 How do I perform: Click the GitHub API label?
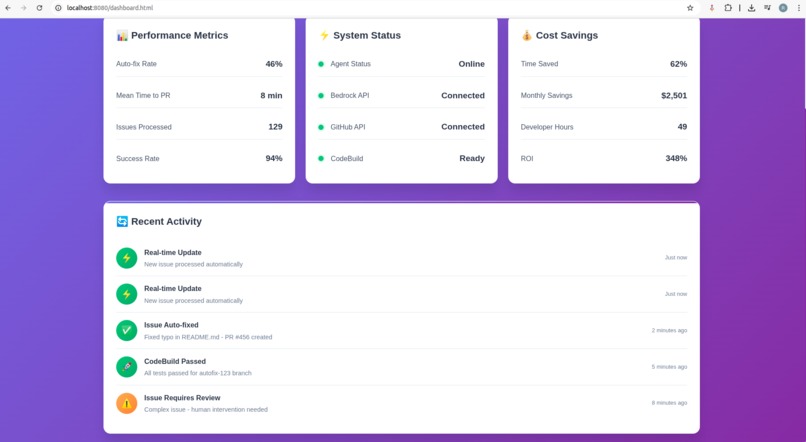click(x=348, y=127)
